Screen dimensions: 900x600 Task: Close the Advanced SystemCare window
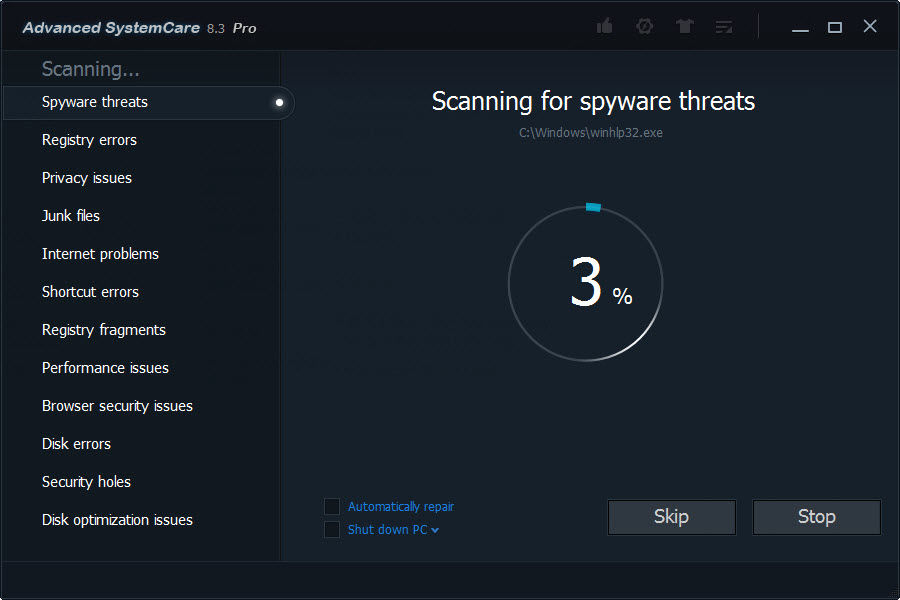[x=870, y=26]
